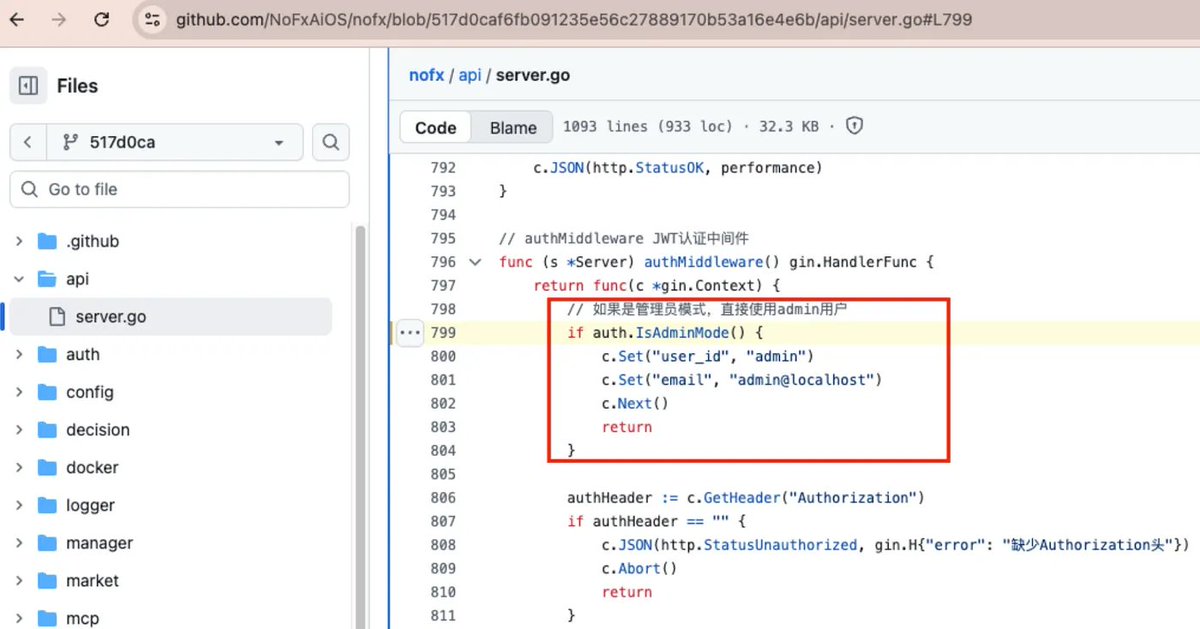The image size is (1200, 629).
Task: Open the 517d0ca branch dropdown
Action: (x=174, y=142)
